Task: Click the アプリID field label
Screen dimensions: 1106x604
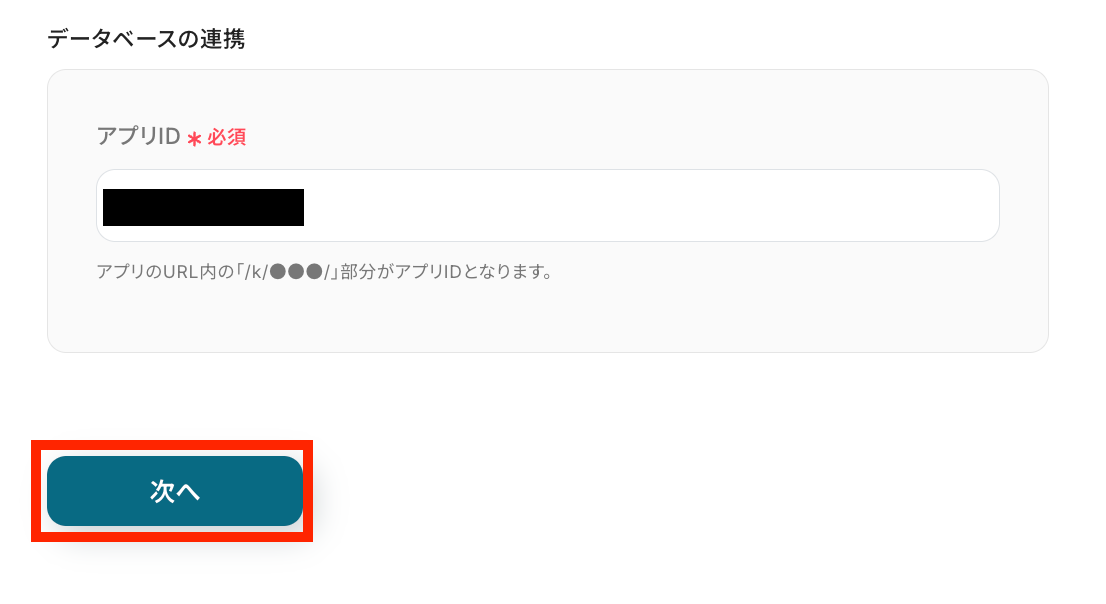Action: (138, 136)
